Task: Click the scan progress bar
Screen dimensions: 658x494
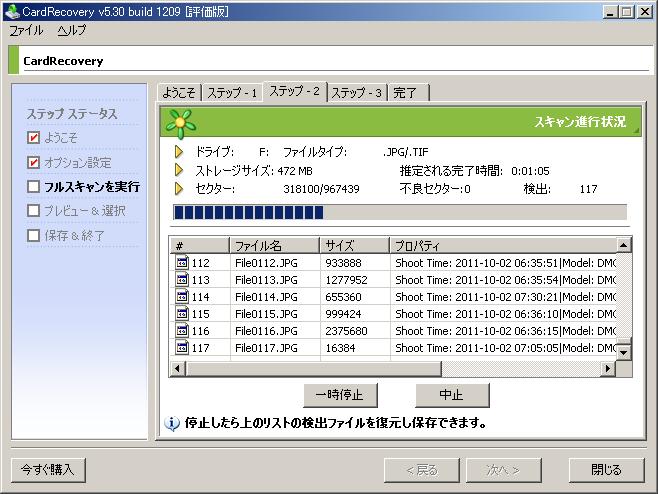Action: click(400, 212)
